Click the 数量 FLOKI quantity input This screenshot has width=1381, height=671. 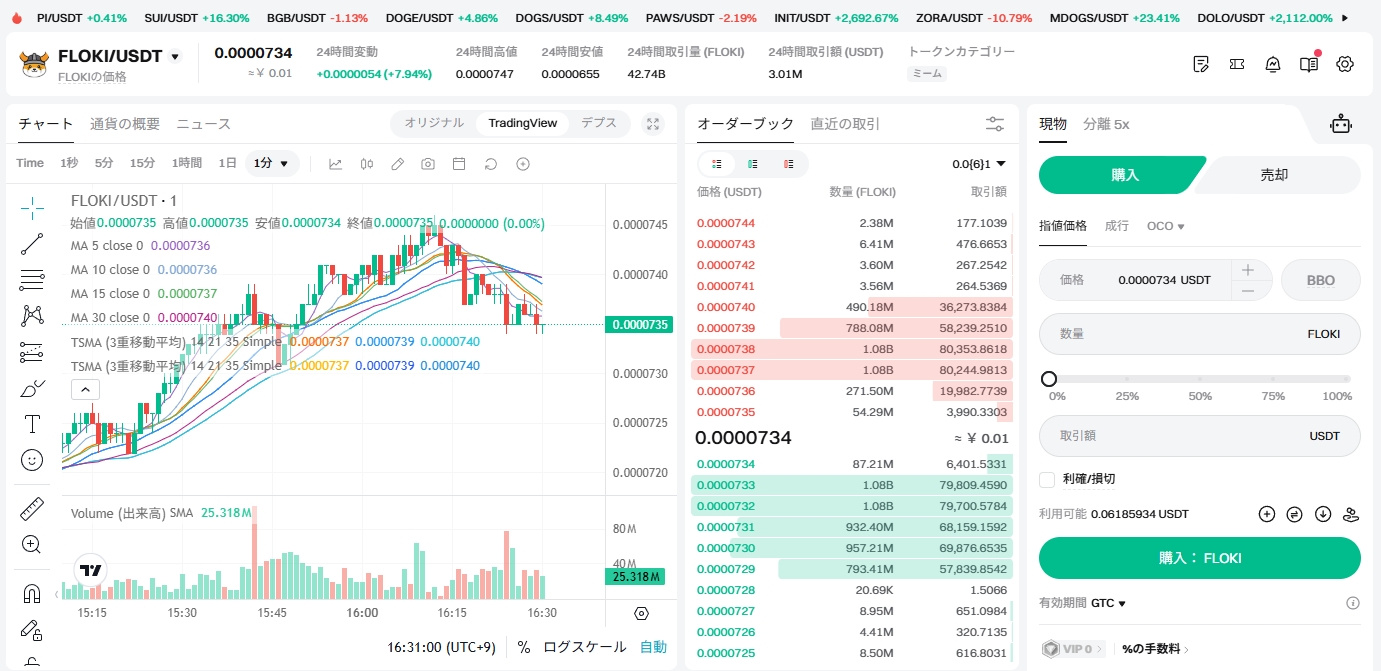coord(1200,334)
